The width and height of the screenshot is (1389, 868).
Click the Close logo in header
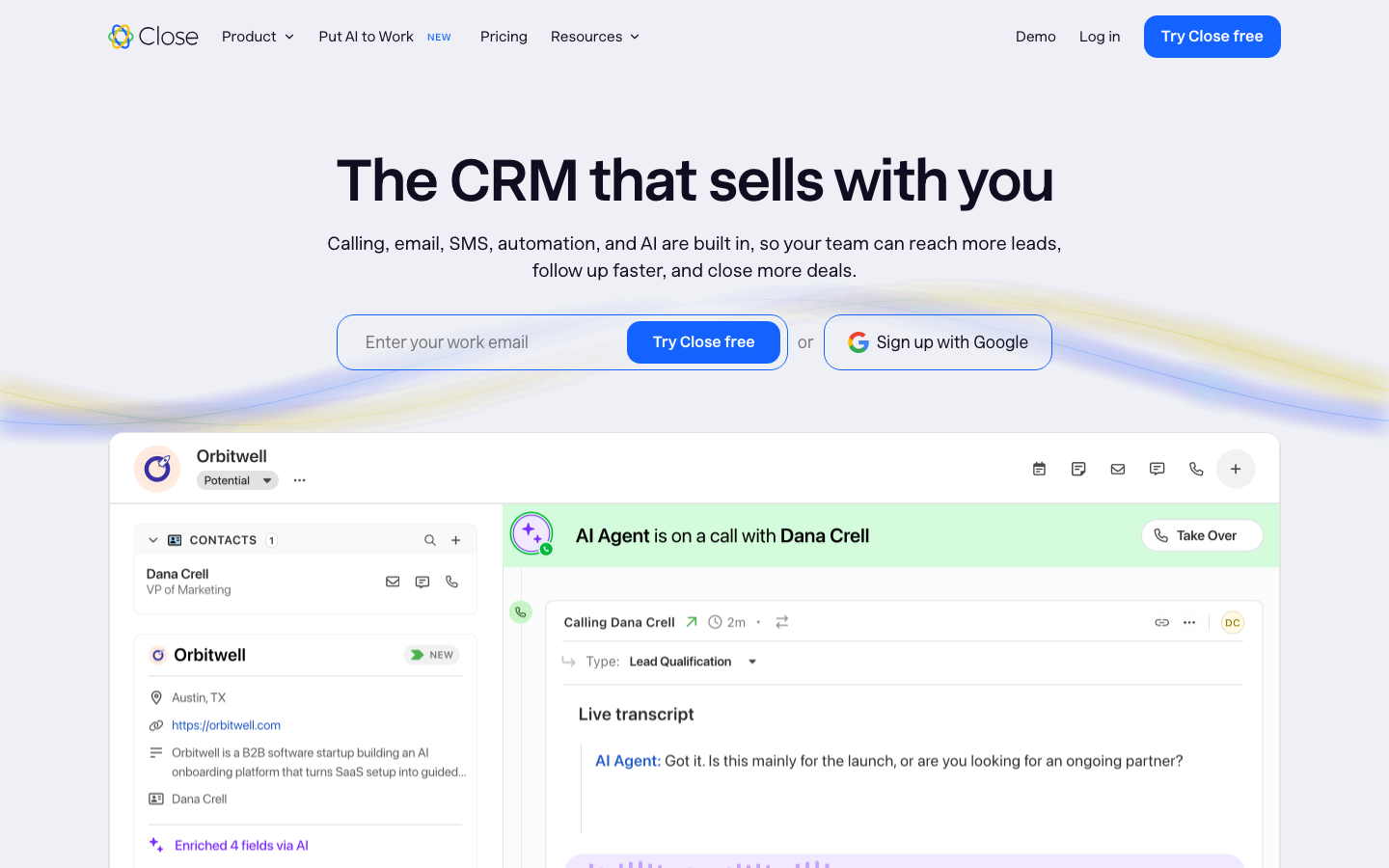153,37
